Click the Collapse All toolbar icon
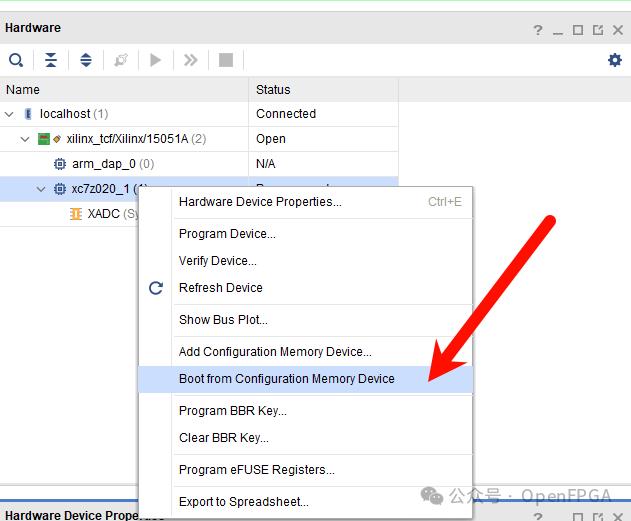 click(x=51, y=60)
